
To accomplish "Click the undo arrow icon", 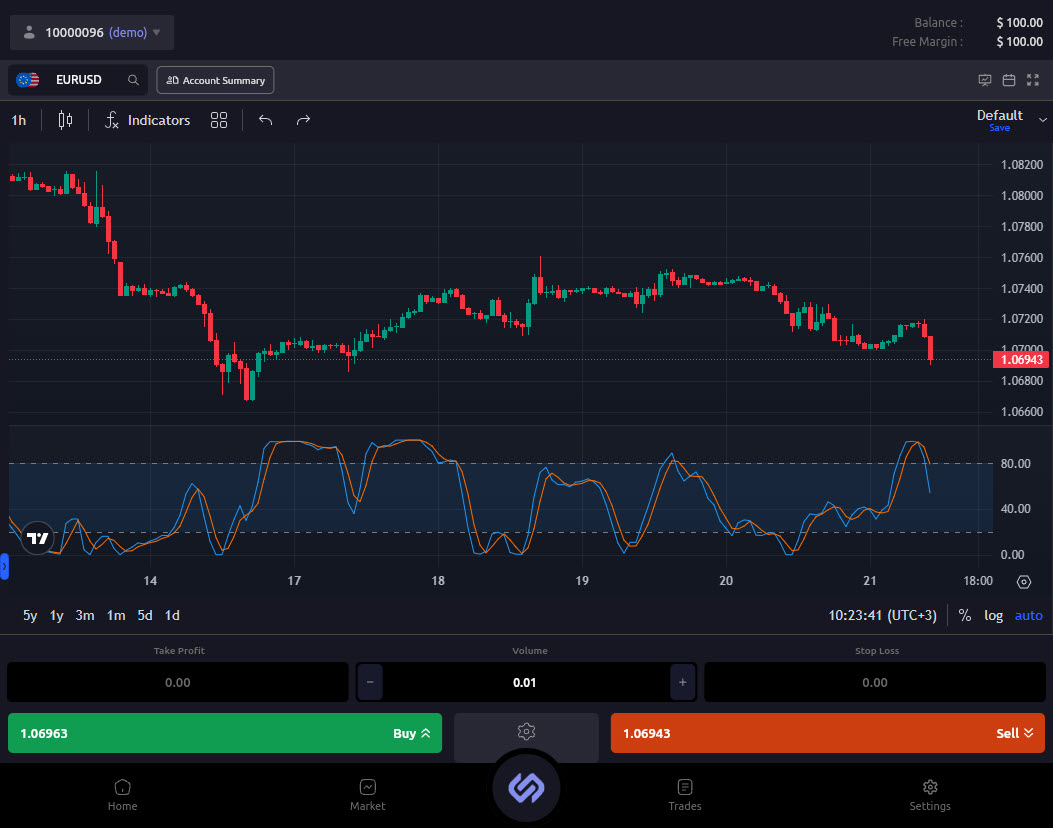I will pyautogui.click(x=265, y=120).
